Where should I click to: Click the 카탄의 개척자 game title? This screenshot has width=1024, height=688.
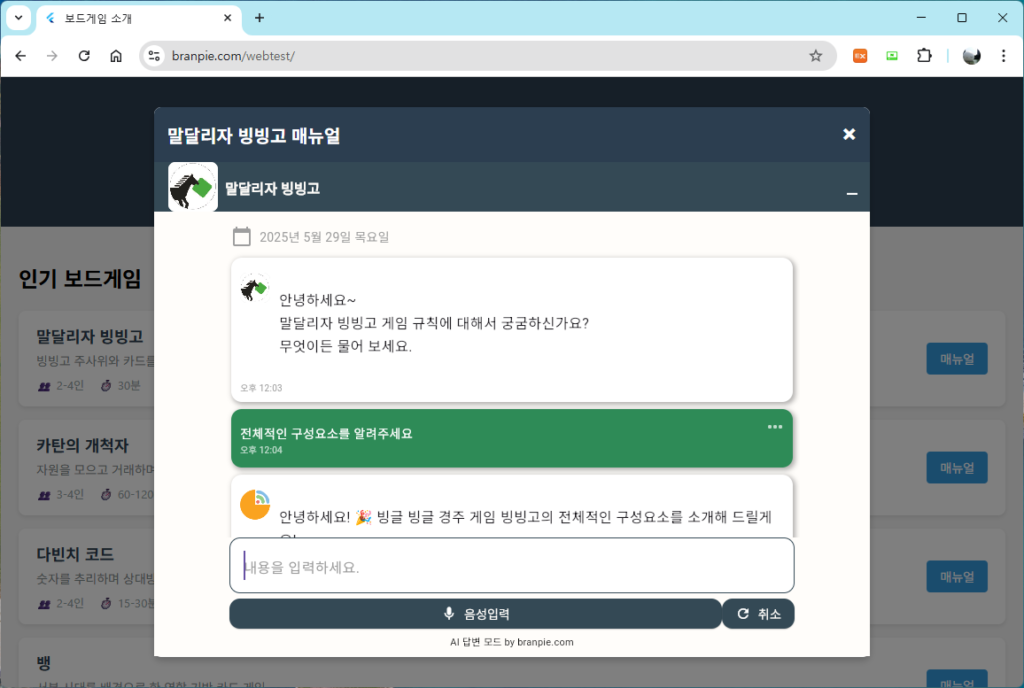[82, 446]
